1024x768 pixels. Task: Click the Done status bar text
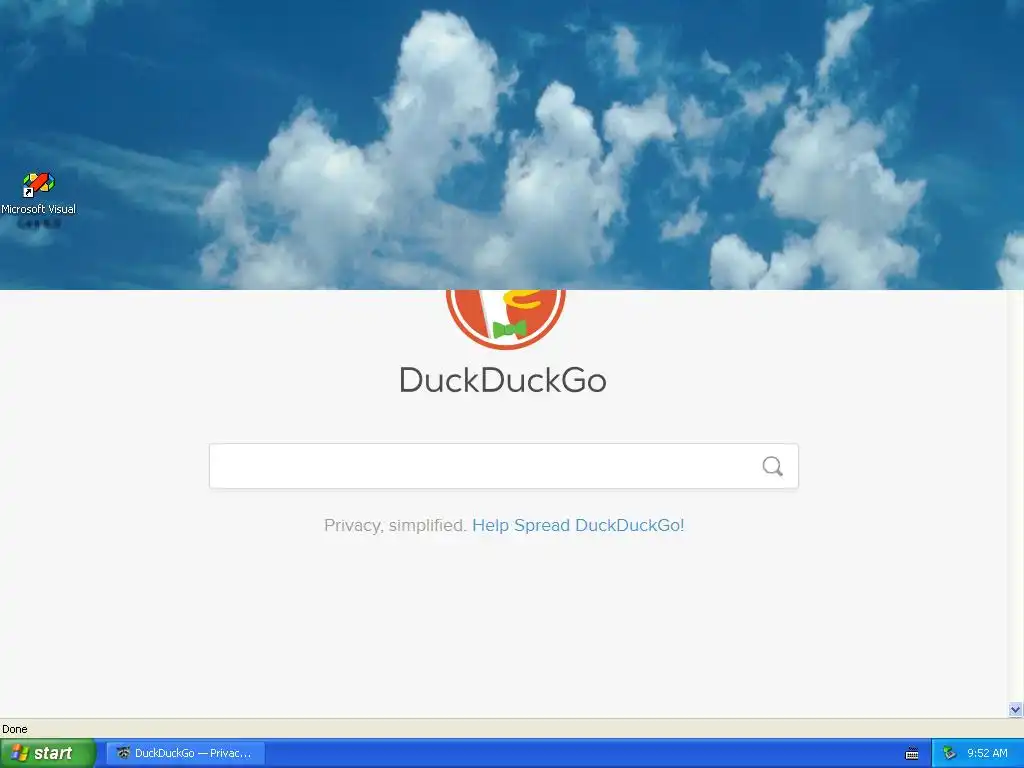15,729
